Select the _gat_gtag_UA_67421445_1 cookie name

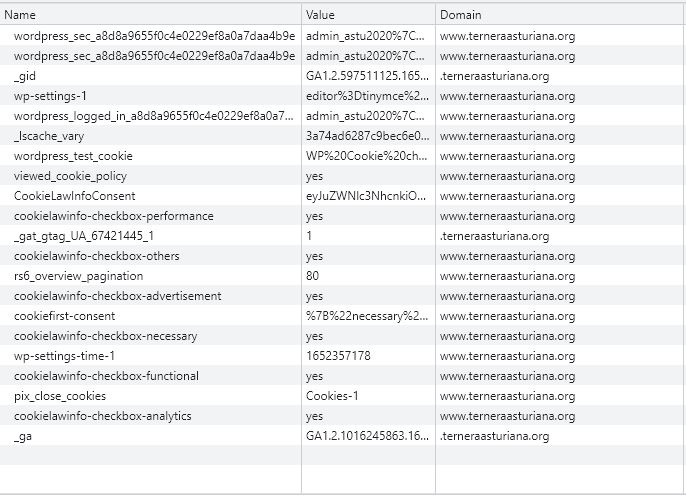click(x=84, y=236)
